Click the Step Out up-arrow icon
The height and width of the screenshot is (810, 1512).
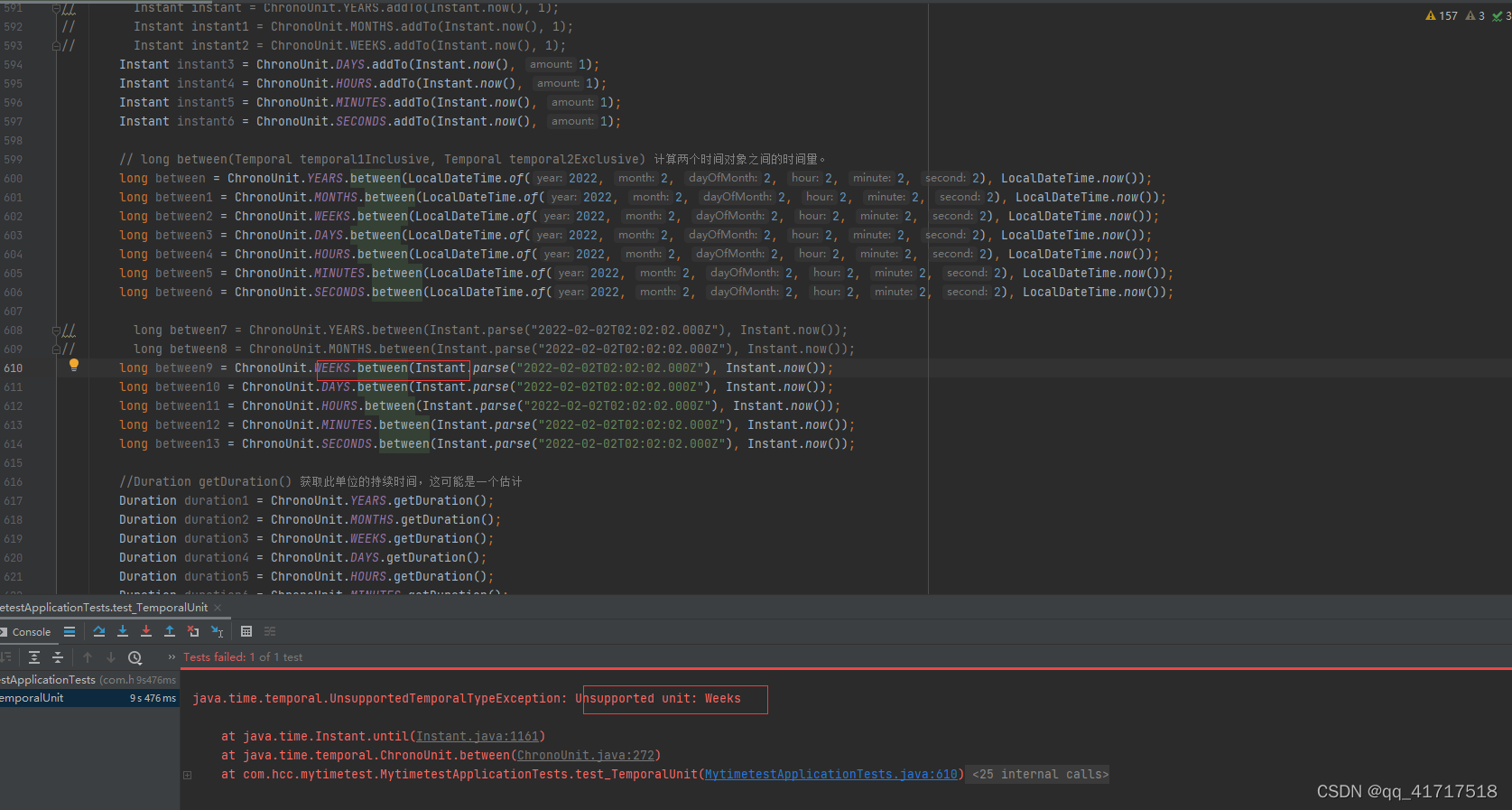coord(170,632)
